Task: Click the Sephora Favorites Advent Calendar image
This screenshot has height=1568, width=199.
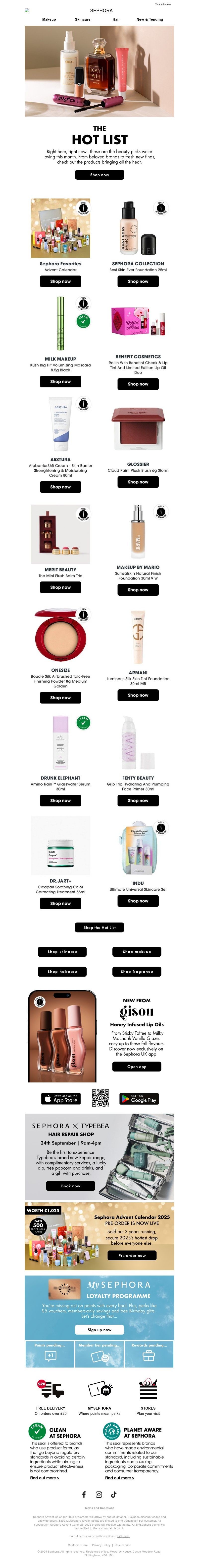Action: click(60, 228)
